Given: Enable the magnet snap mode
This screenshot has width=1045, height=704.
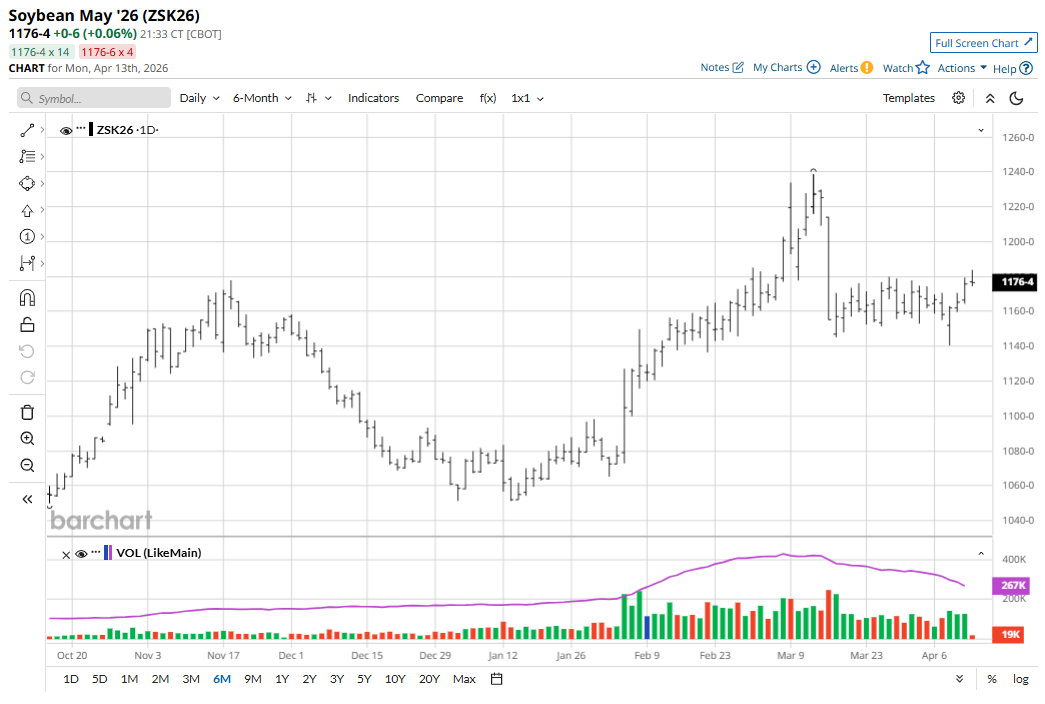Looking at the screenshot, I should tap(27, 298).
